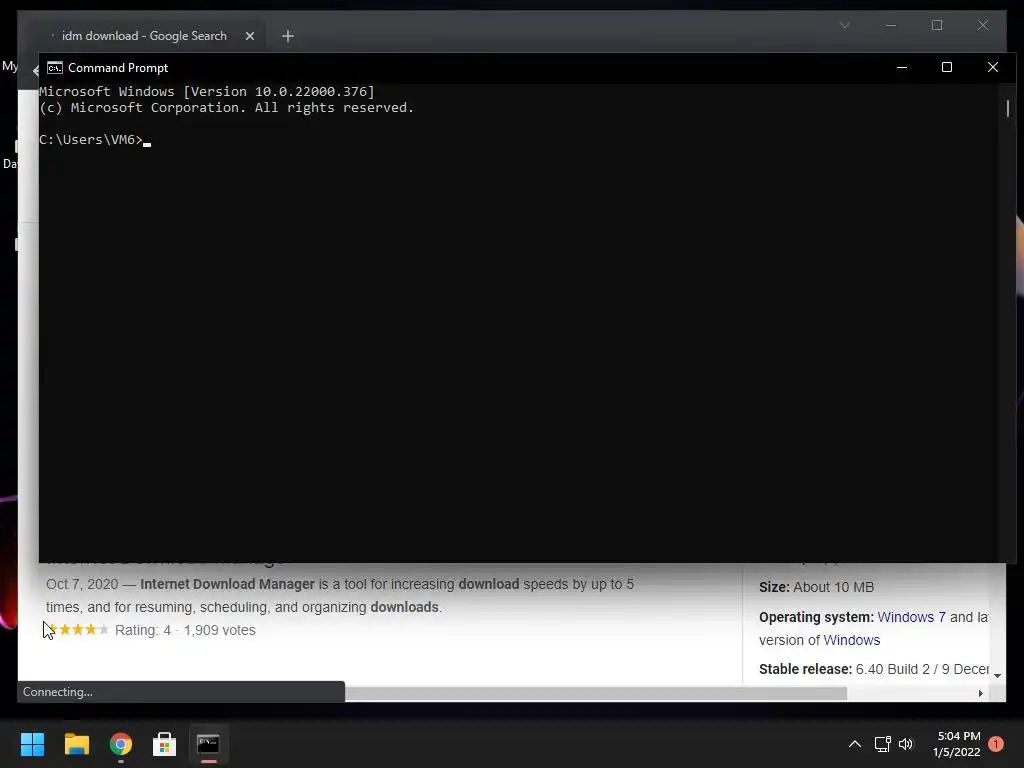
Task: Close the idm download Chrome tab
Action: coord(249,36)
